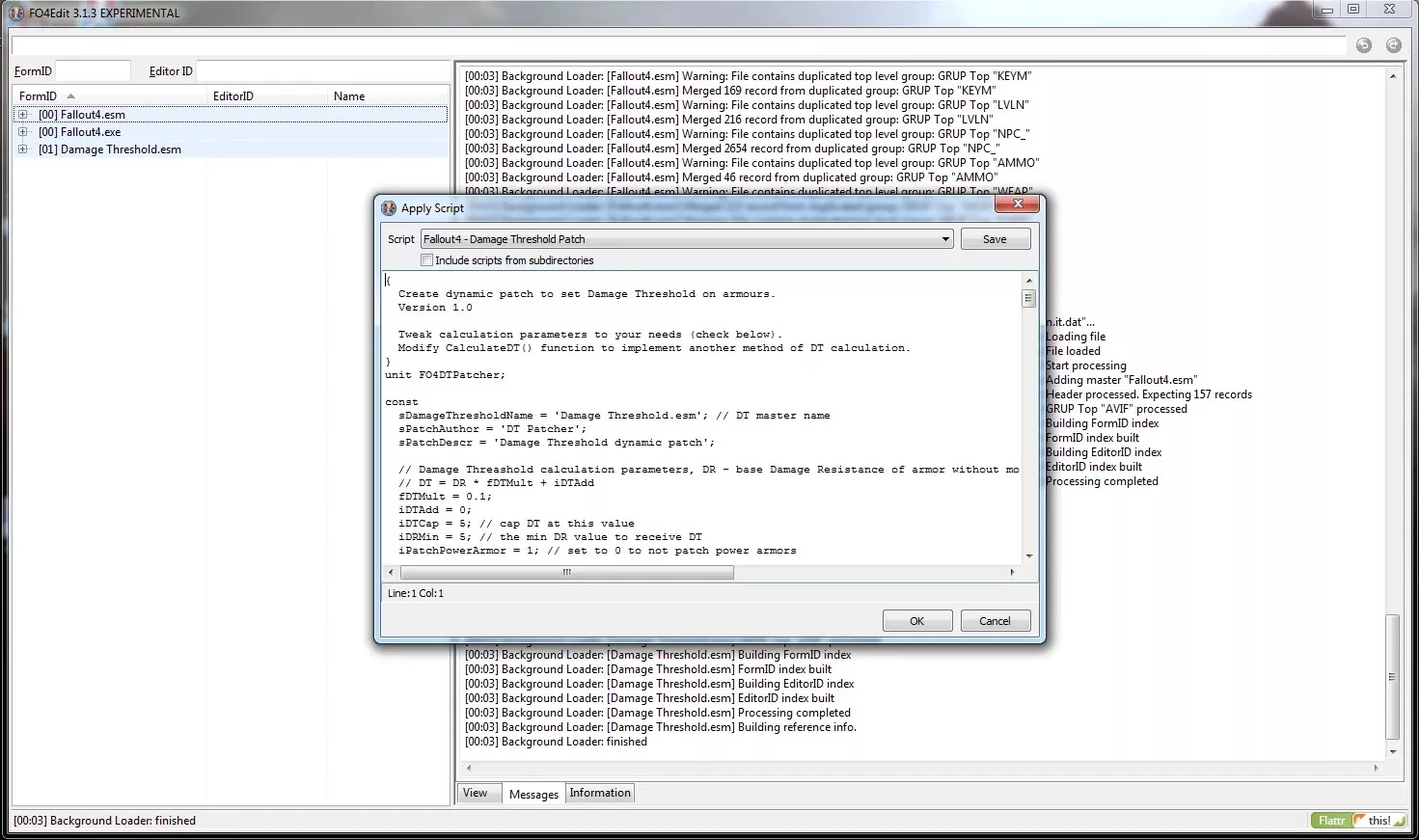
Task: Open the Script dropdown list
Action: tap(945, 239)
